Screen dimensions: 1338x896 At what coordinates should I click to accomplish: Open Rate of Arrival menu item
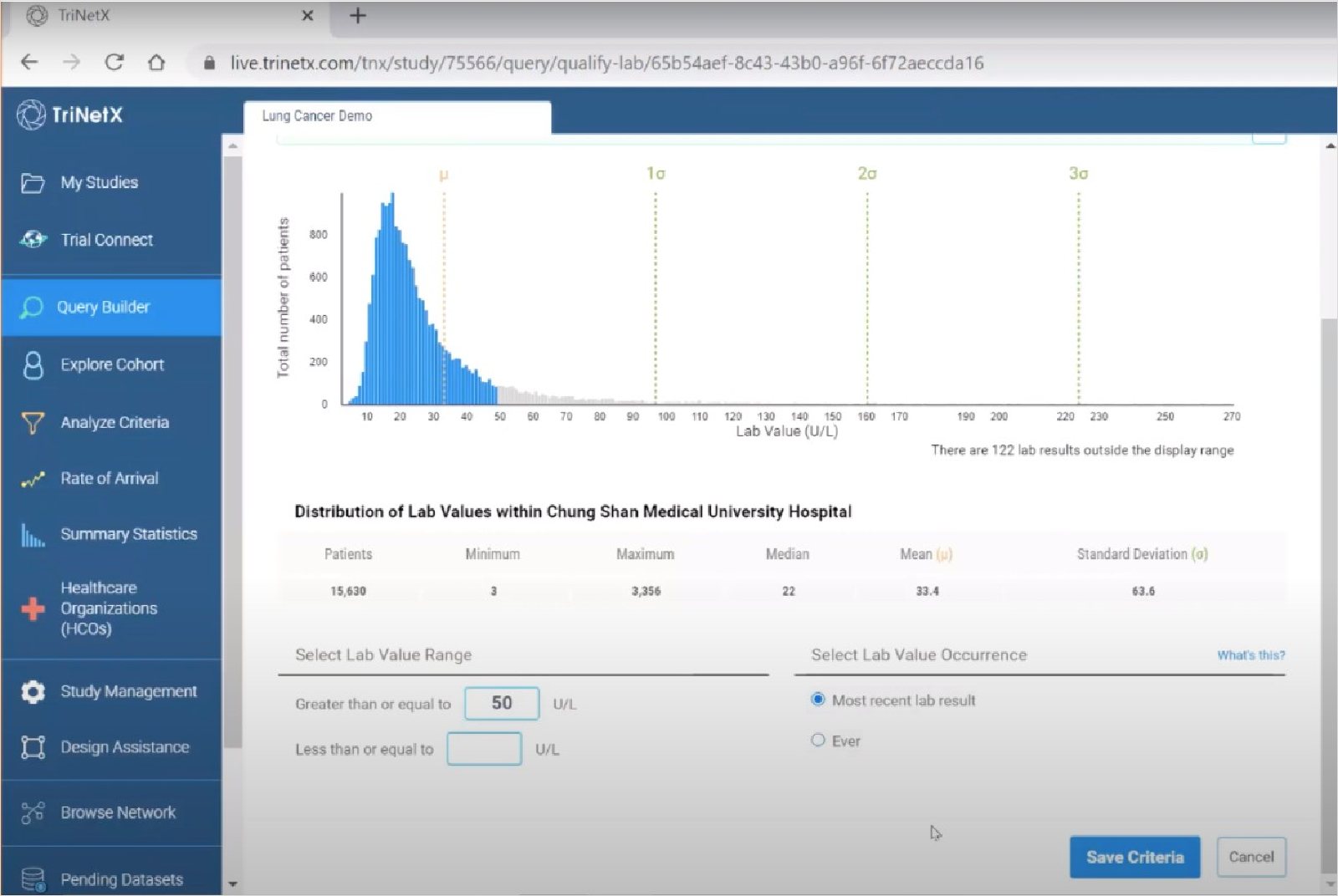coord(111,479)
